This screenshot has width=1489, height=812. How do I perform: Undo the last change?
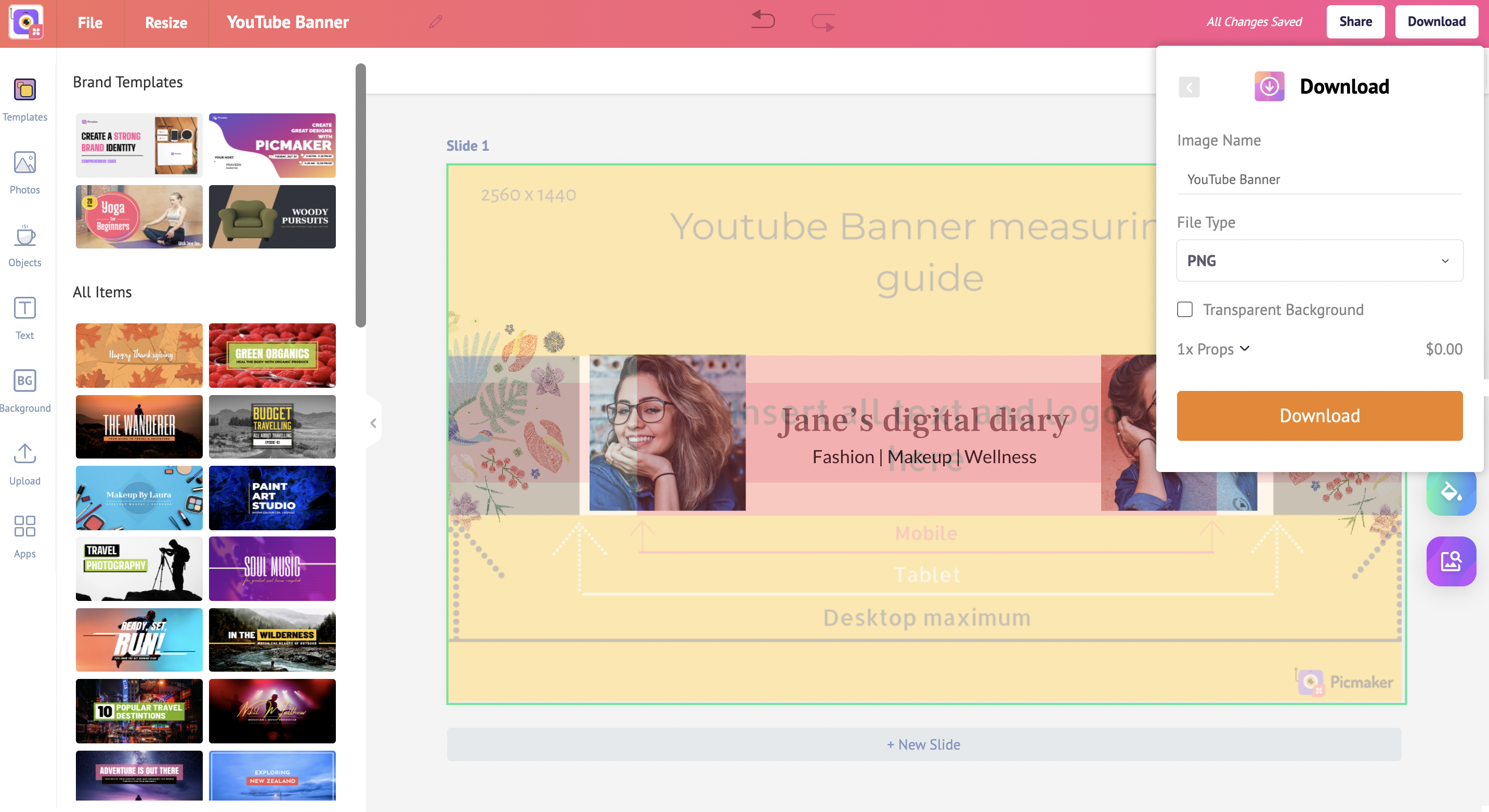pos(762,20)
